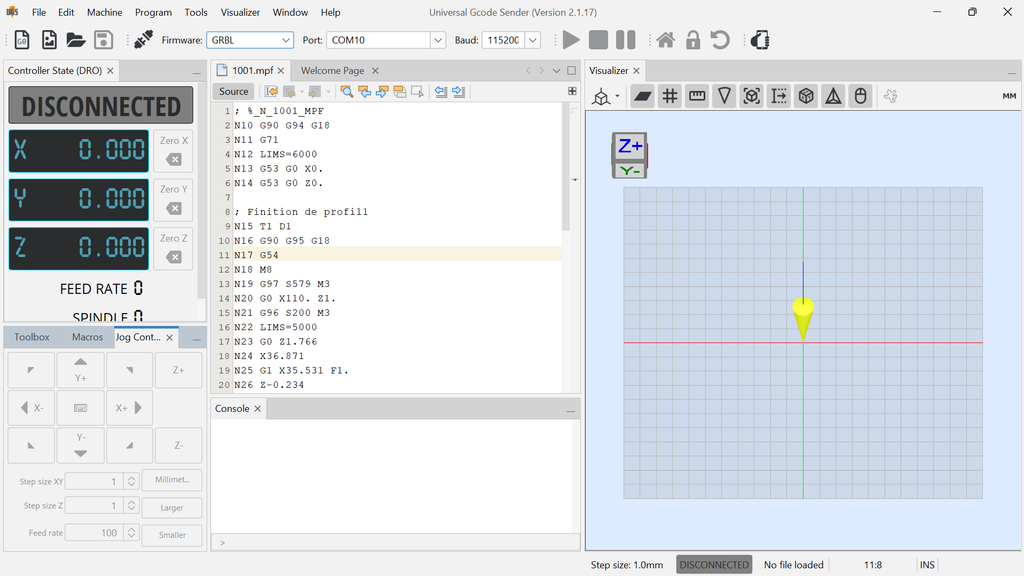Click the Find magnifier icon in editor
Screen dimensions: 1024x576
click(347, 91)
